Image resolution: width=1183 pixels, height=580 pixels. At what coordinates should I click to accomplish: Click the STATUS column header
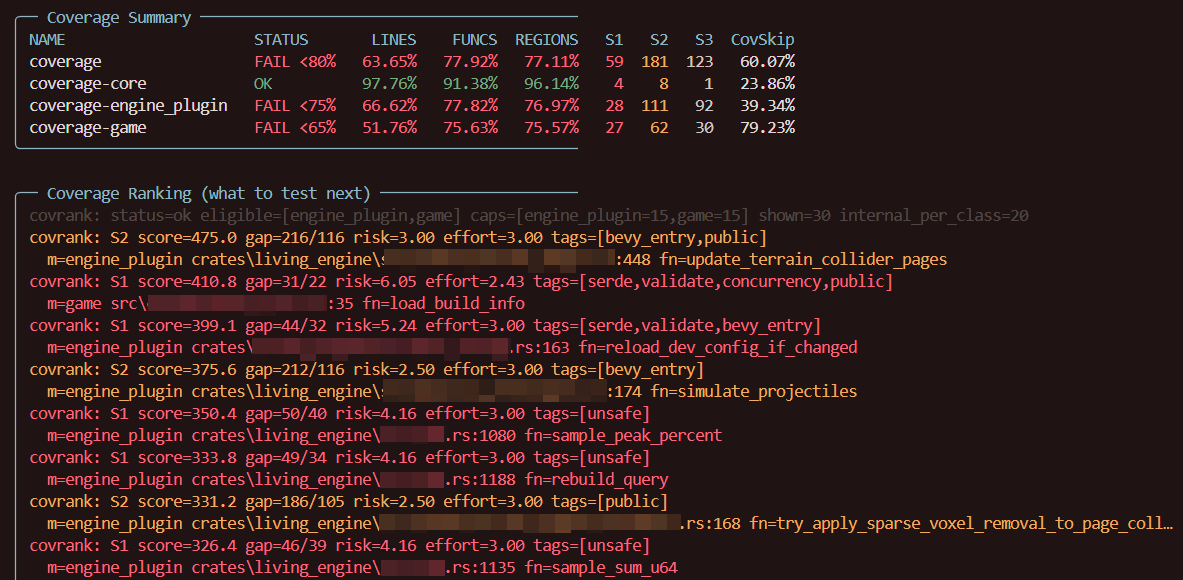pos(281,40)
